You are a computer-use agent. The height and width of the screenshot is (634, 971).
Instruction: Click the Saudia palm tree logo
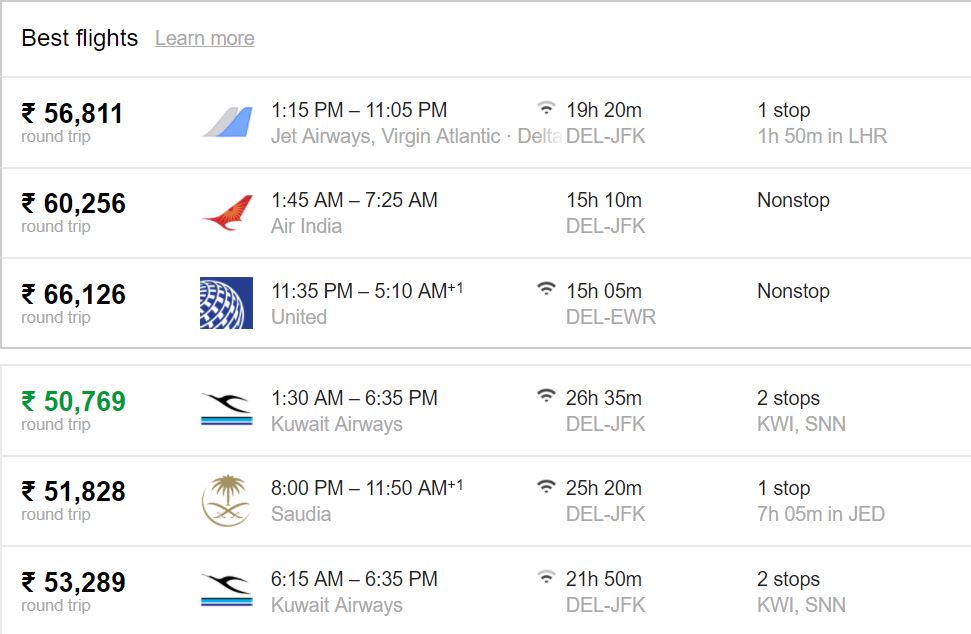tap(226, 500)
